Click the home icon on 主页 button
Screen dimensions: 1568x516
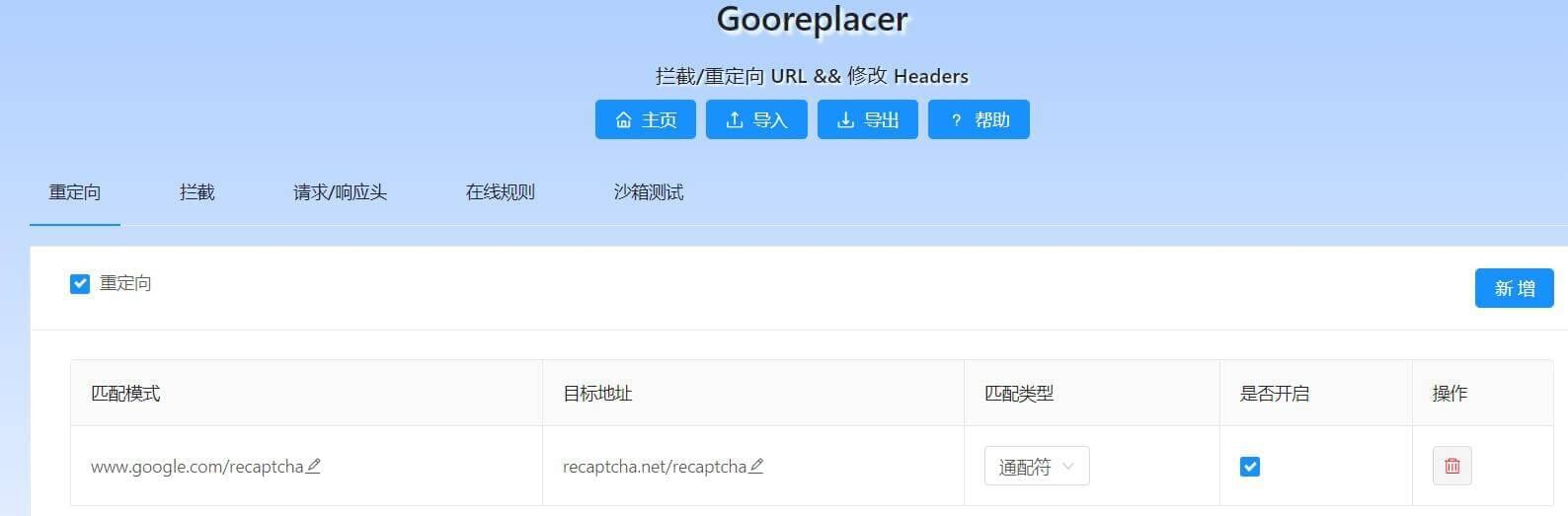pos(623,119)
